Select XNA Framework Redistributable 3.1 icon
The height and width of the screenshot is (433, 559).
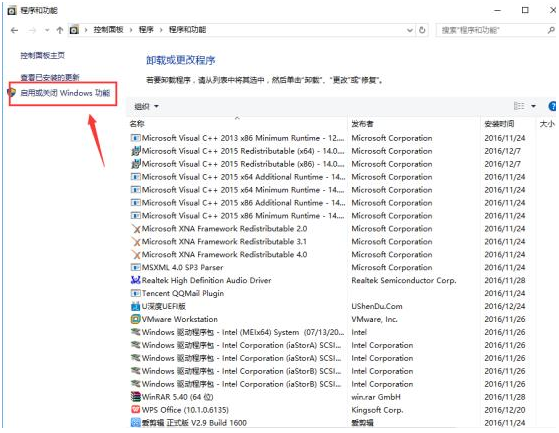tap(135, 242)
